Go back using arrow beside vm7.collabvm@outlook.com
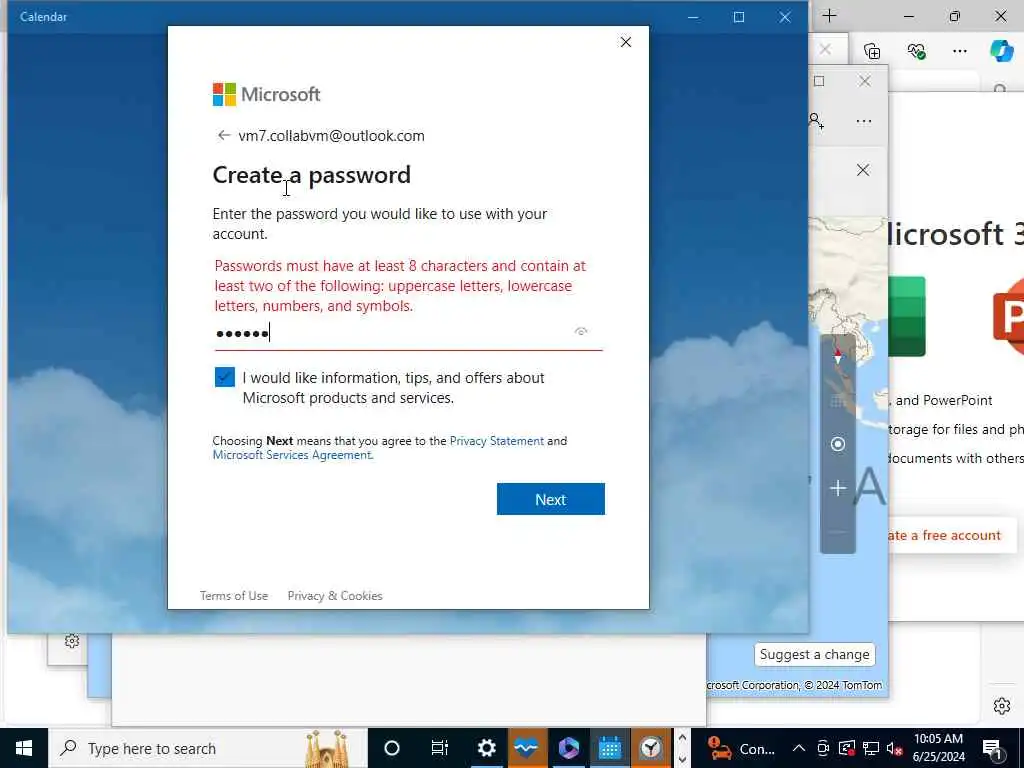The image size is (1024, 768). click(x=223, y=135)
